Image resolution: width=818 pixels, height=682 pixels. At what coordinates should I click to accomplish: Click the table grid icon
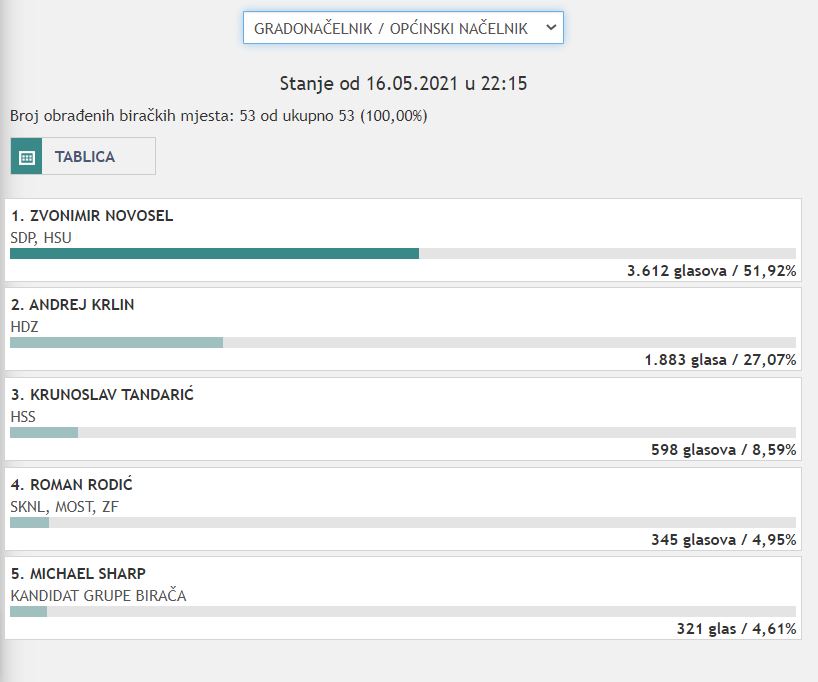(x=26, y=157)
